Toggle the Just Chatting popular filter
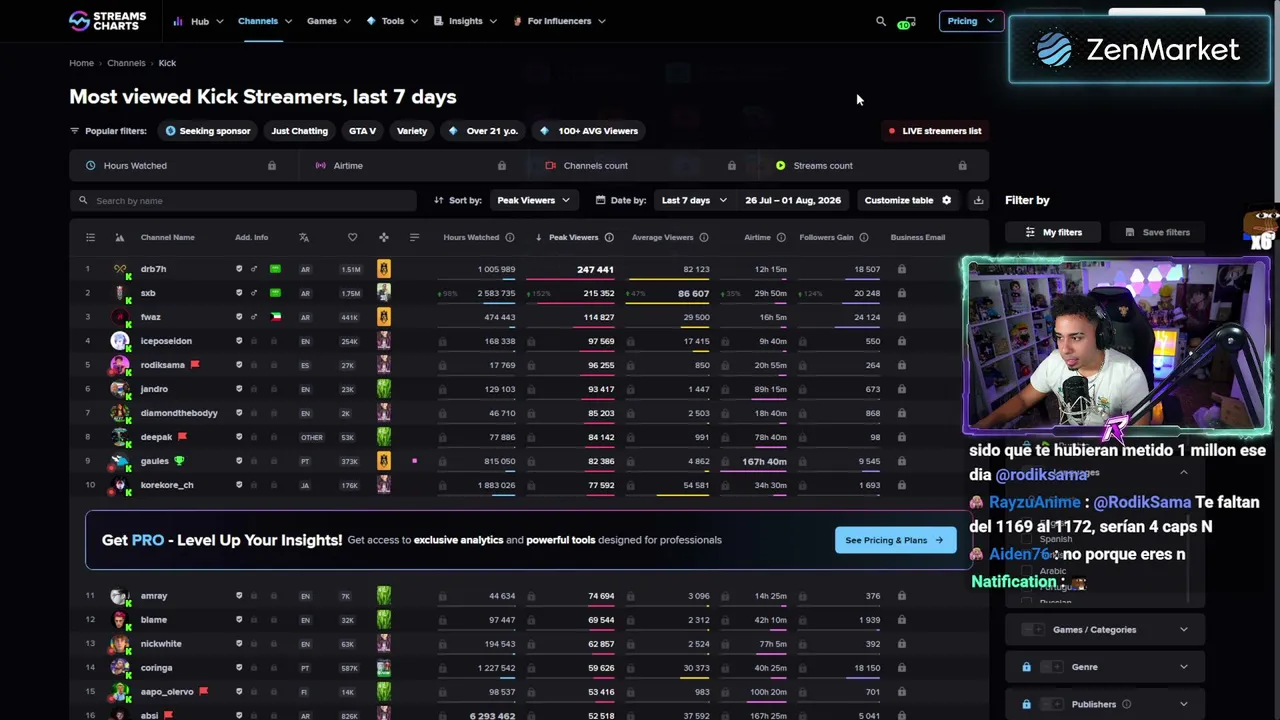The height and width of the screenshot is (720, 1280). pos(299,131)
